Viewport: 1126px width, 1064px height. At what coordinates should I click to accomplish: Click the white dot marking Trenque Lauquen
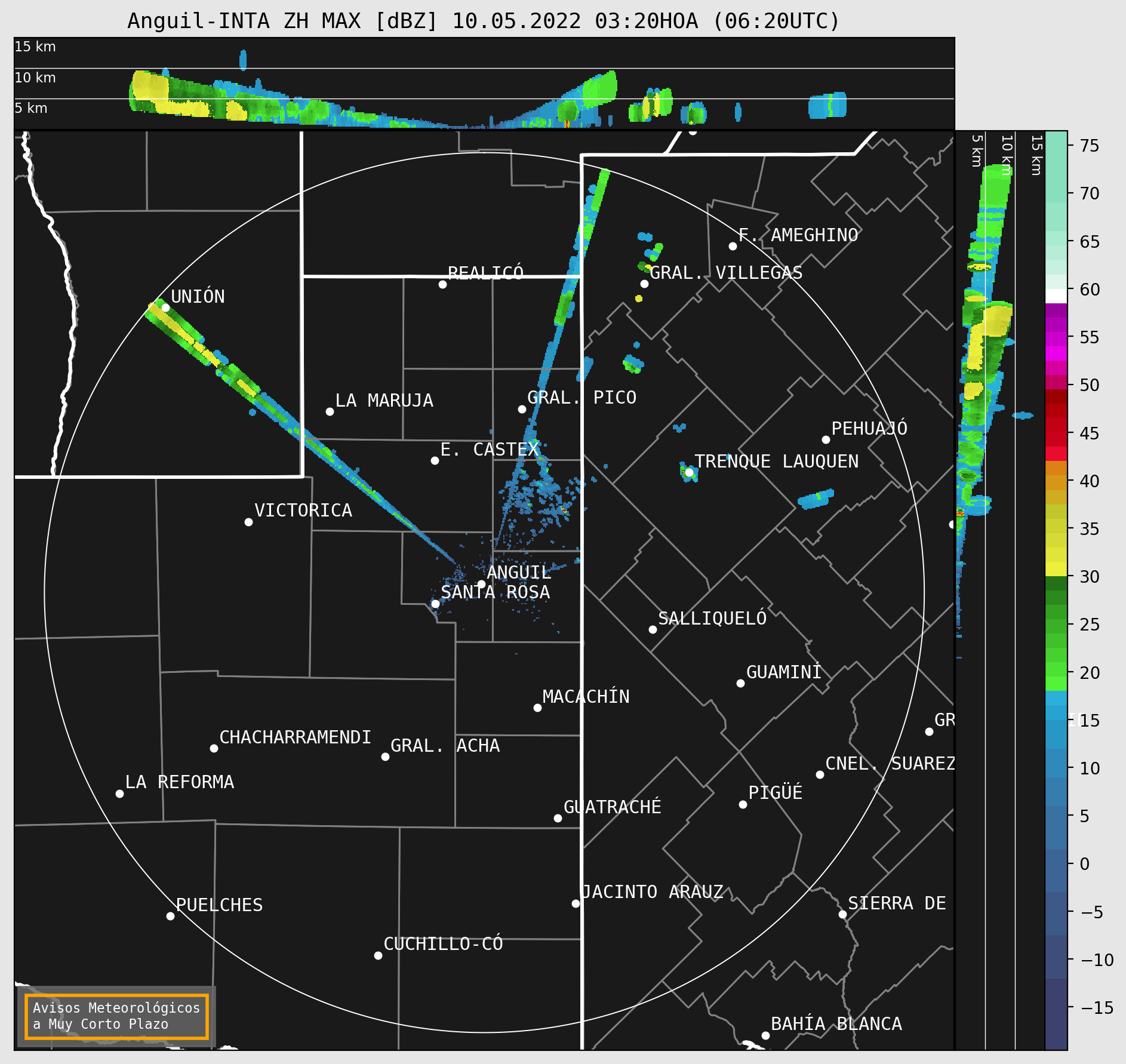(x=689, y=472)
